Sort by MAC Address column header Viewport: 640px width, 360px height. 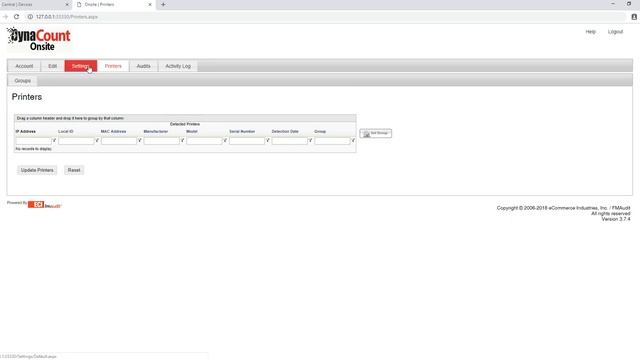[113, 131]
